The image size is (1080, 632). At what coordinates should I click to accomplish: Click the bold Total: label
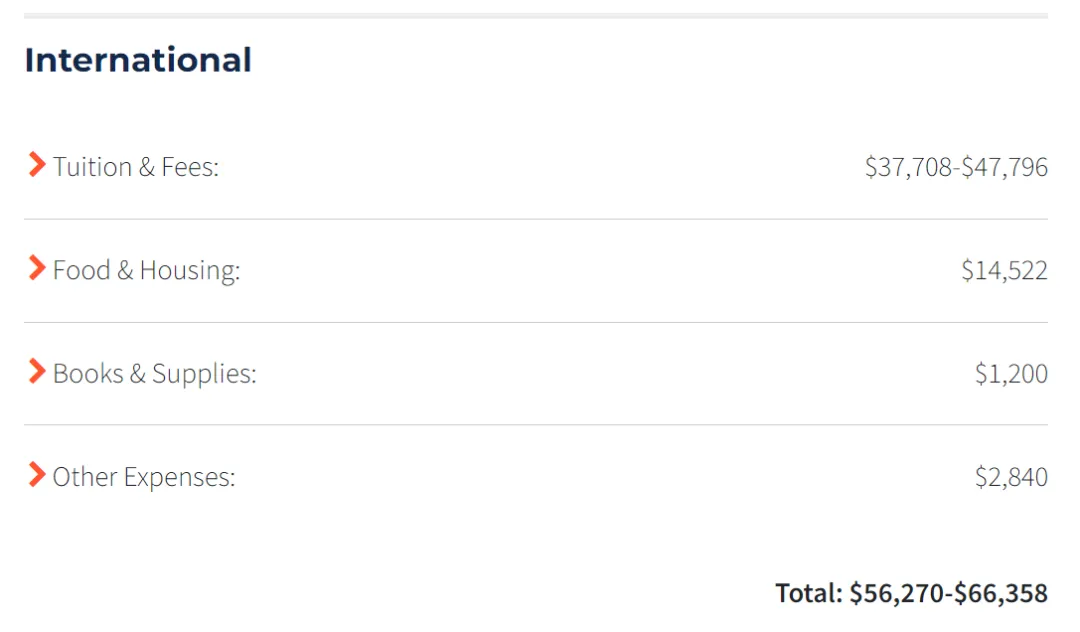809,593
